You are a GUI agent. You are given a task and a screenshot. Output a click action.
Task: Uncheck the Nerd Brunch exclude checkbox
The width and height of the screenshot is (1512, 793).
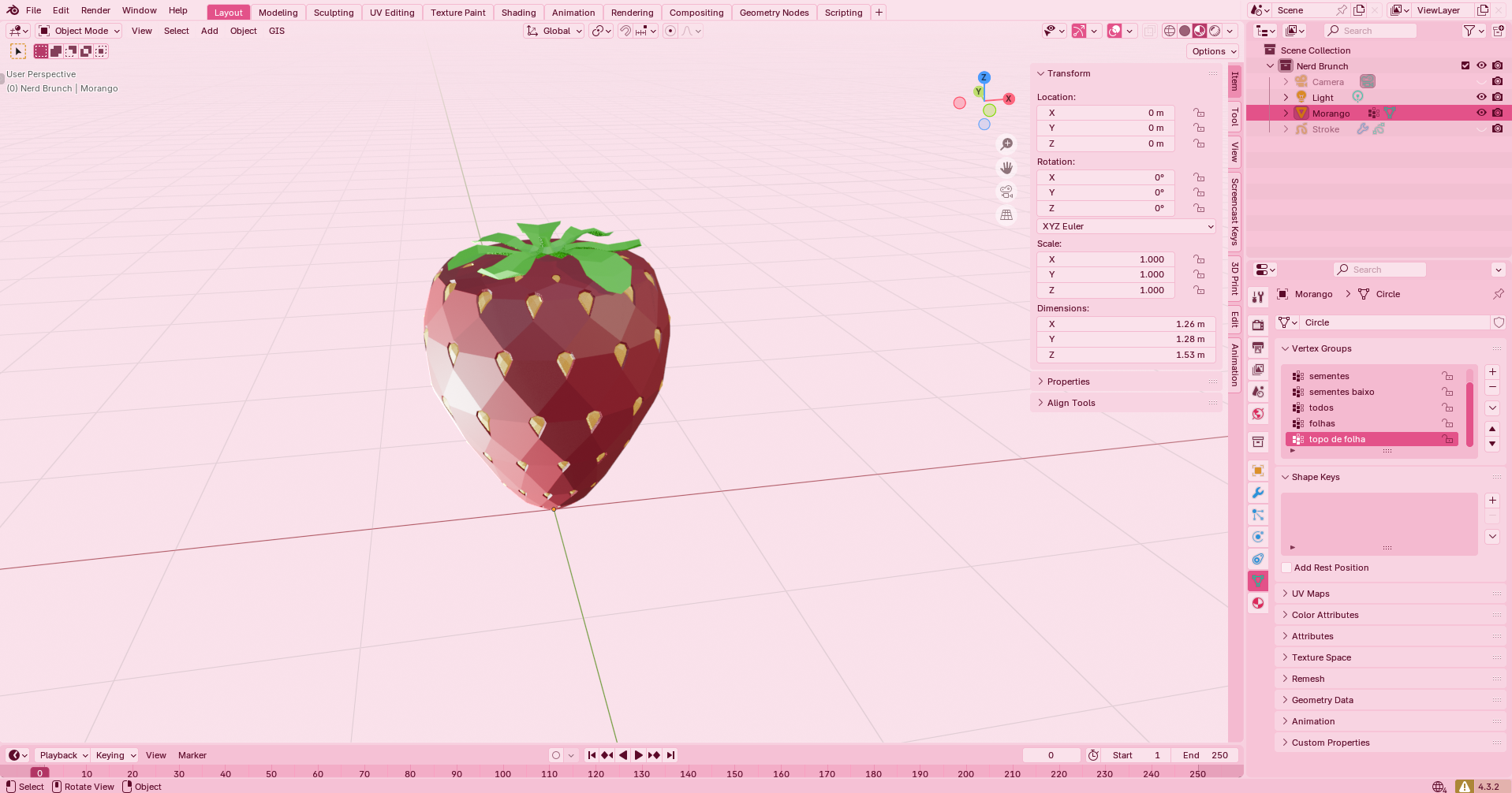pyautogui.click(x=1465, y=65)
